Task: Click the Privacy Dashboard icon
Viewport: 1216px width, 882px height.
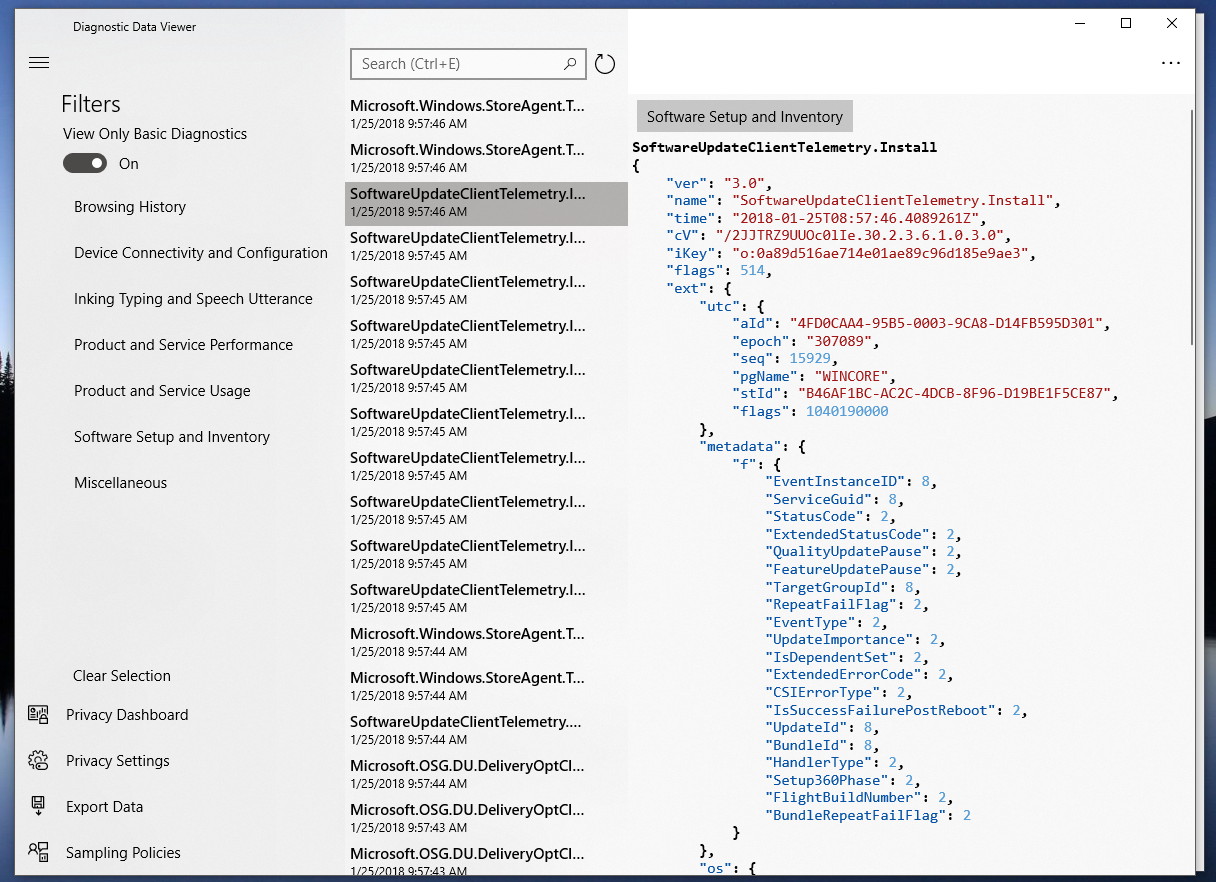Action: tap(39, 715)
